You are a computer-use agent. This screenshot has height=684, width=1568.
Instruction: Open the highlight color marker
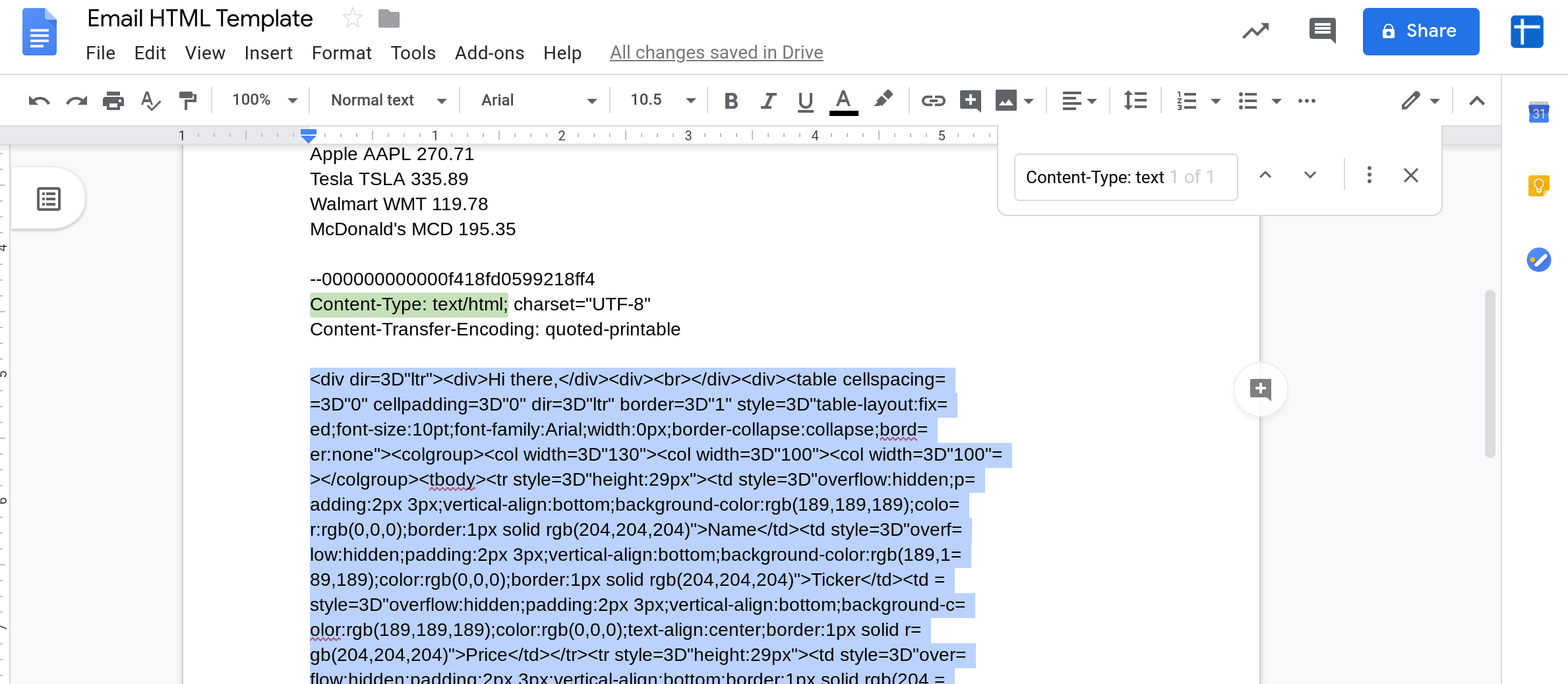(884, 100)
